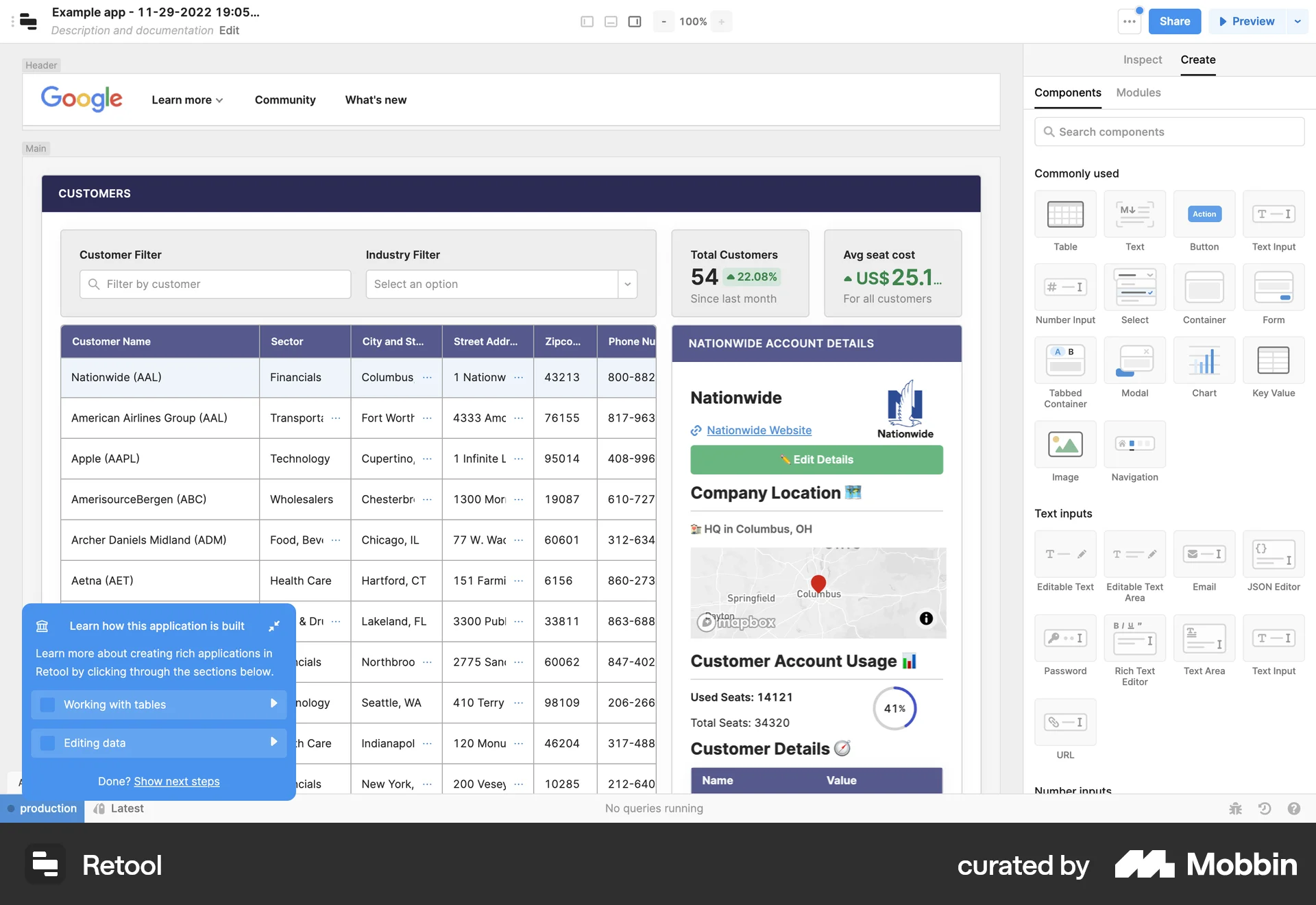The width and height of the screenshot is (1316, 905).
Task: Open the Preview dropdown chevron
Action: click(1297, 21)
